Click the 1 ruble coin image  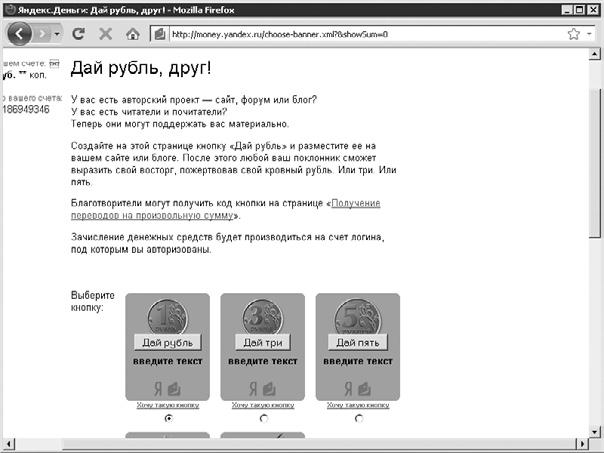pos(167,316)
